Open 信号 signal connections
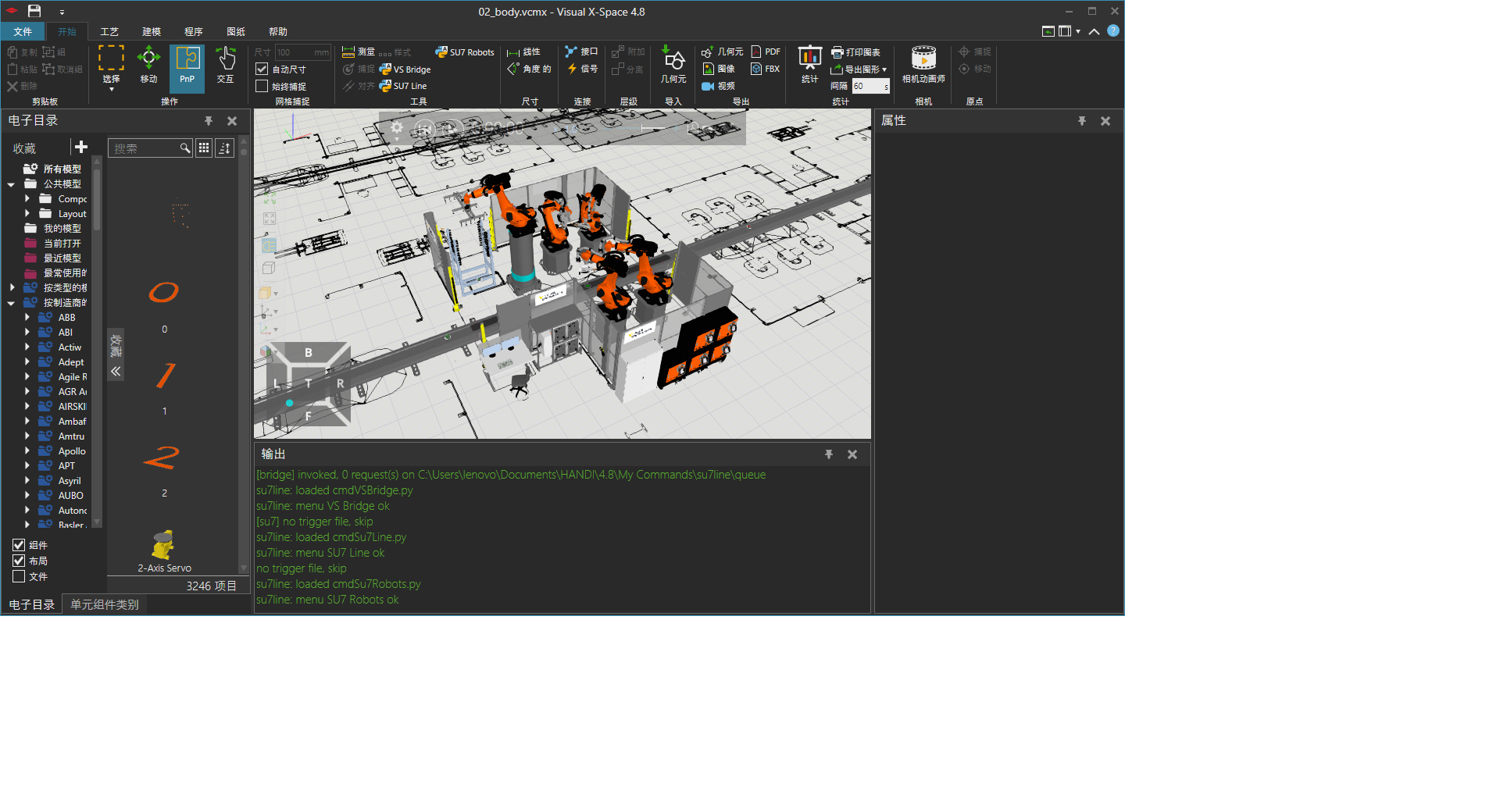1500x812 pixels. pyautogui.click(x=583, y=69)
